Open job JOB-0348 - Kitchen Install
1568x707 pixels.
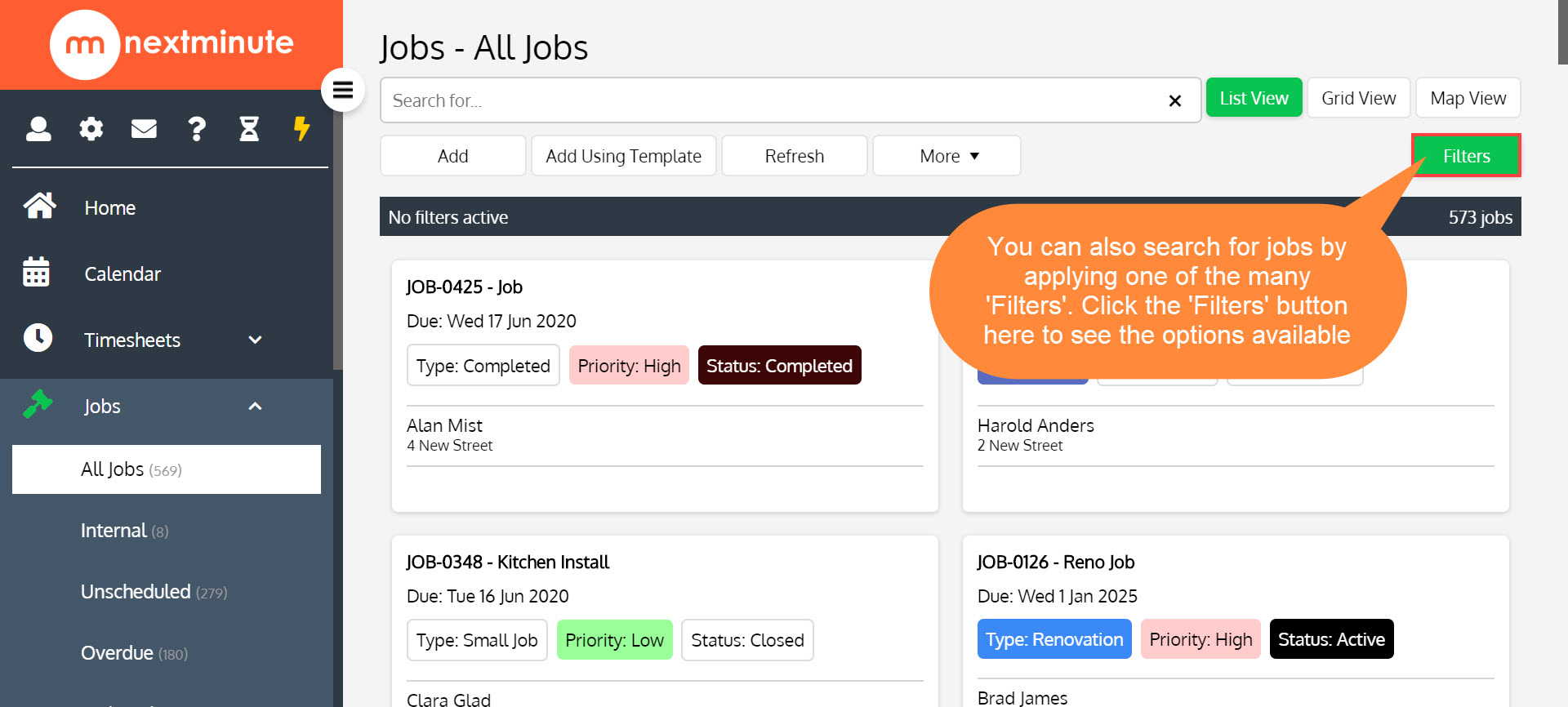click(x=508, y=562)
